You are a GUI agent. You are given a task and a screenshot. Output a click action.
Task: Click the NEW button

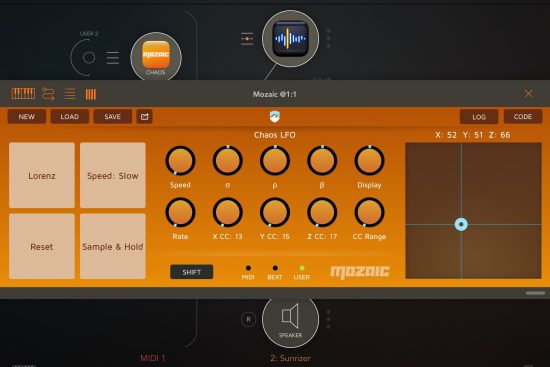click(27, 116)
